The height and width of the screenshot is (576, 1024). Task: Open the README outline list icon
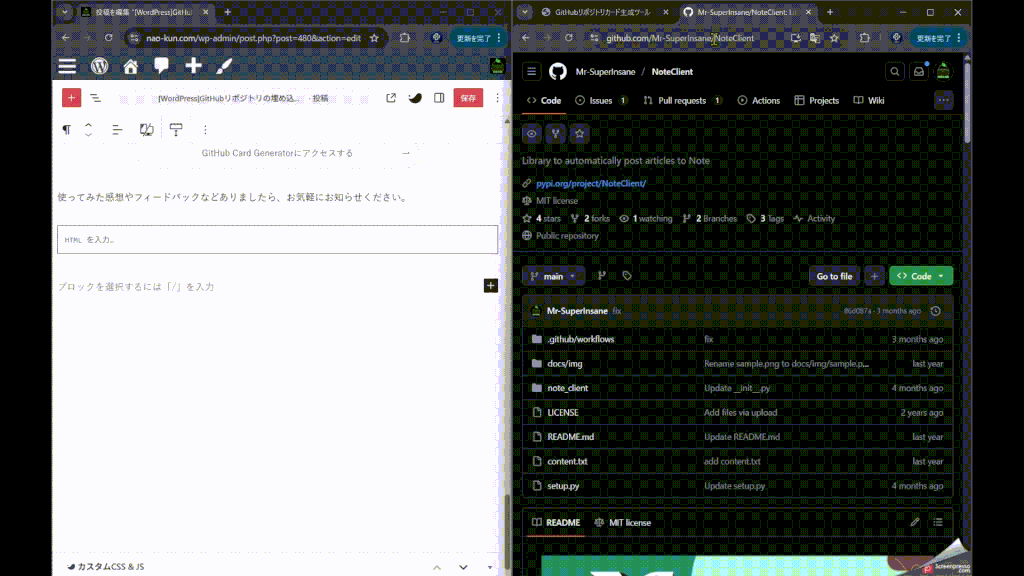pos(938,522)
